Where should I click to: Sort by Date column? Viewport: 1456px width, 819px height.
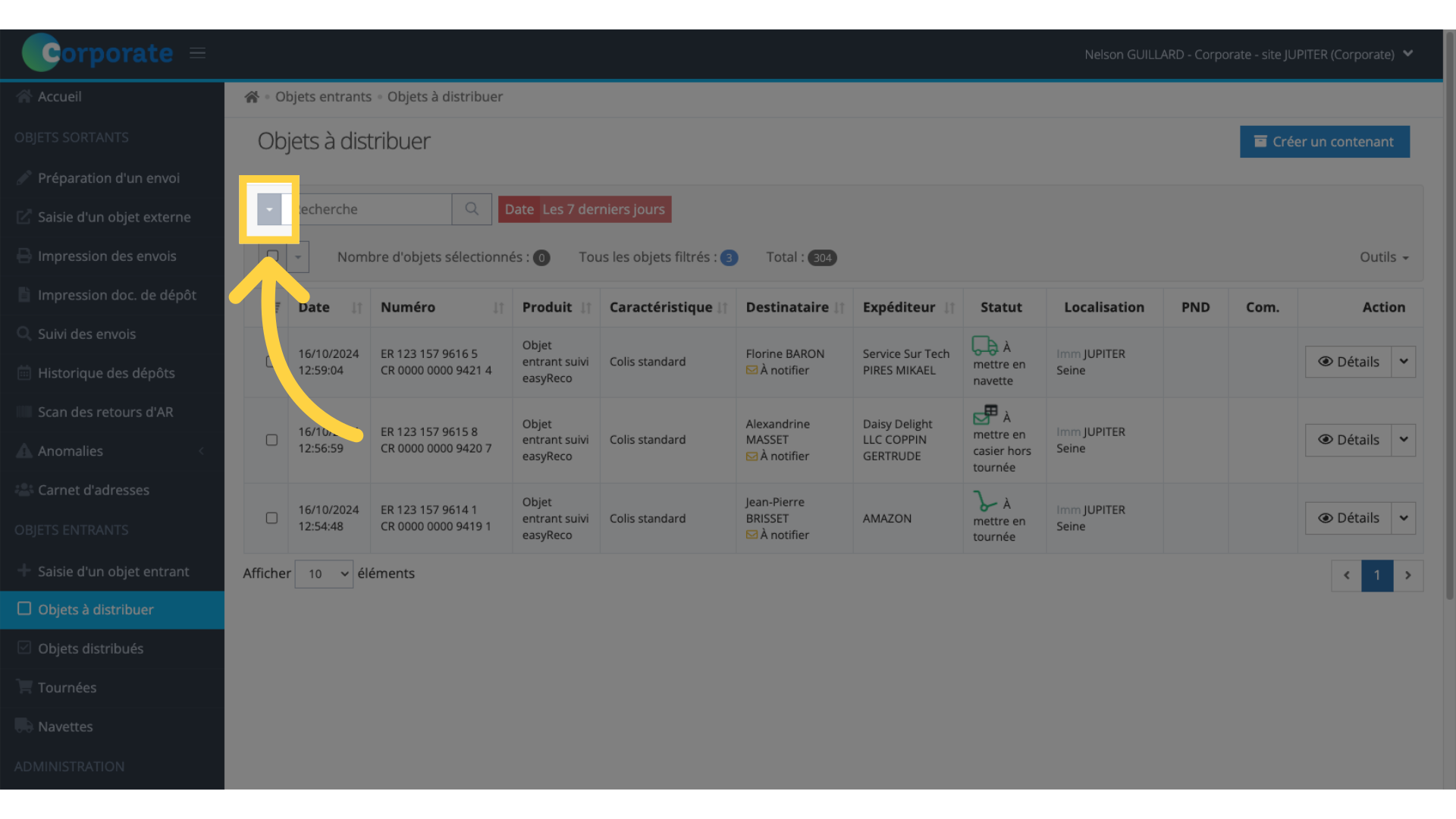(329, 307)
